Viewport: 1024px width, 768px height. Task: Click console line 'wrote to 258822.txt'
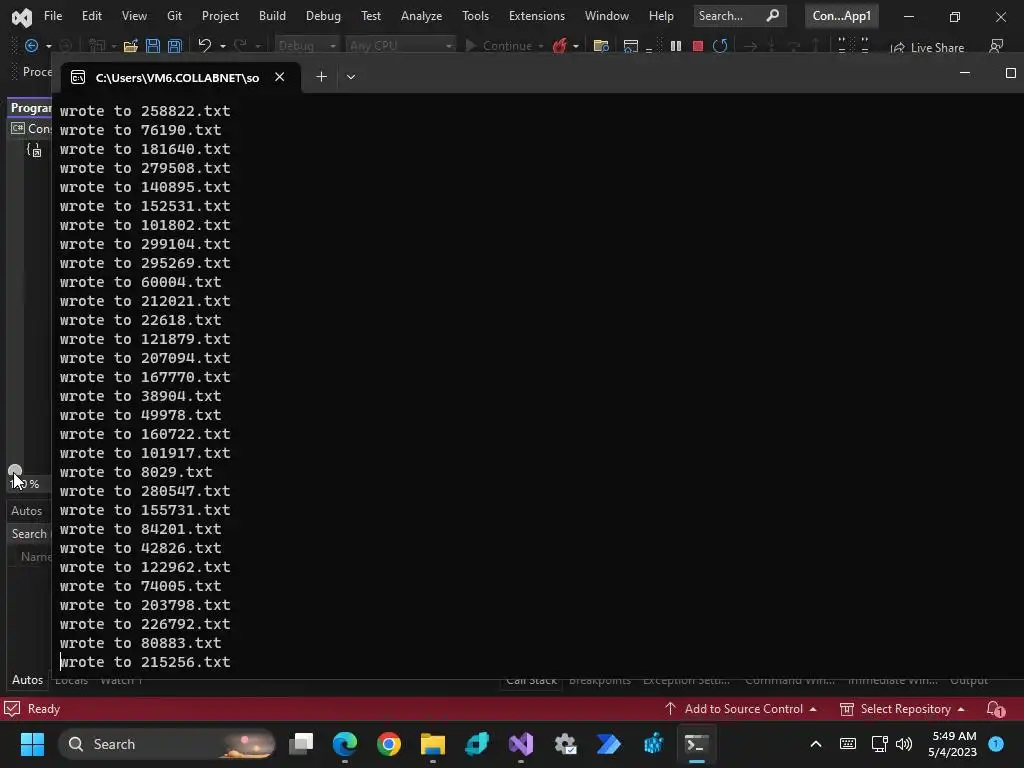(x=145, y=111)
